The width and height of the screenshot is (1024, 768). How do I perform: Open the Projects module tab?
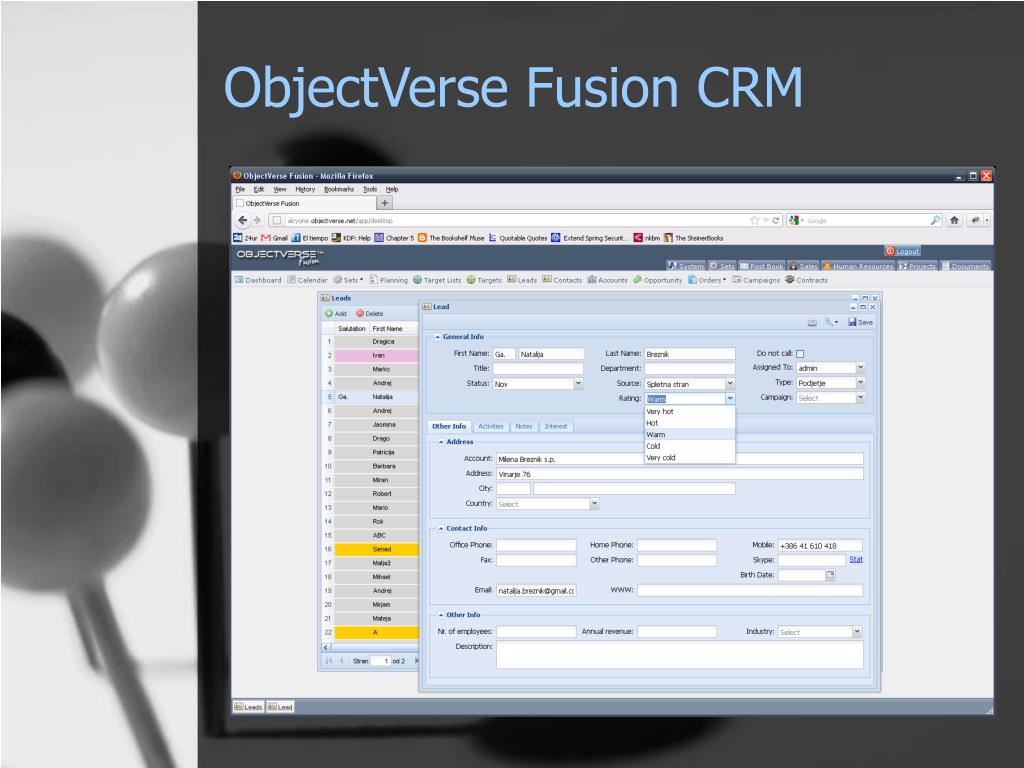[x=918, y=266]
